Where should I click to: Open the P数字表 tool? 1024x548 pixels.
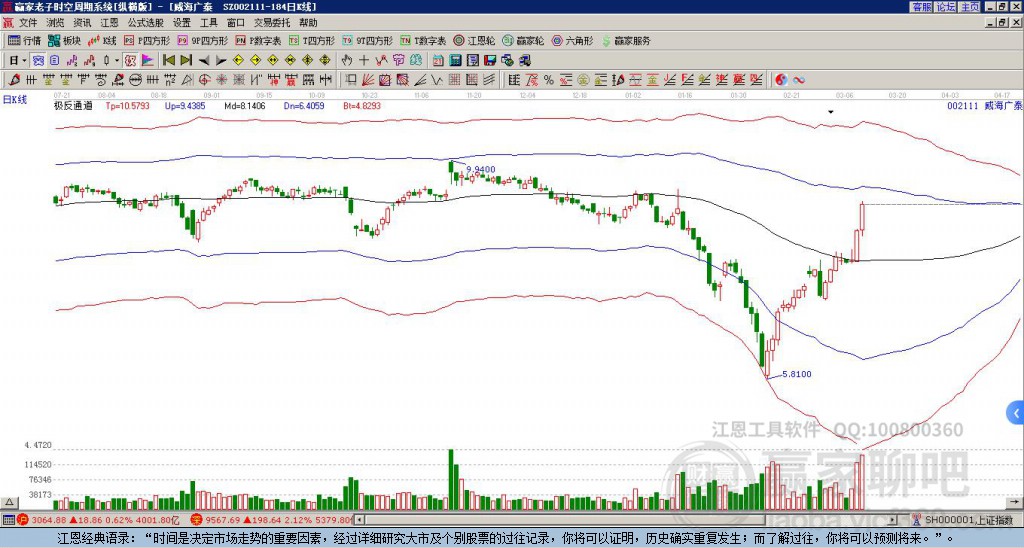[258, 40]
